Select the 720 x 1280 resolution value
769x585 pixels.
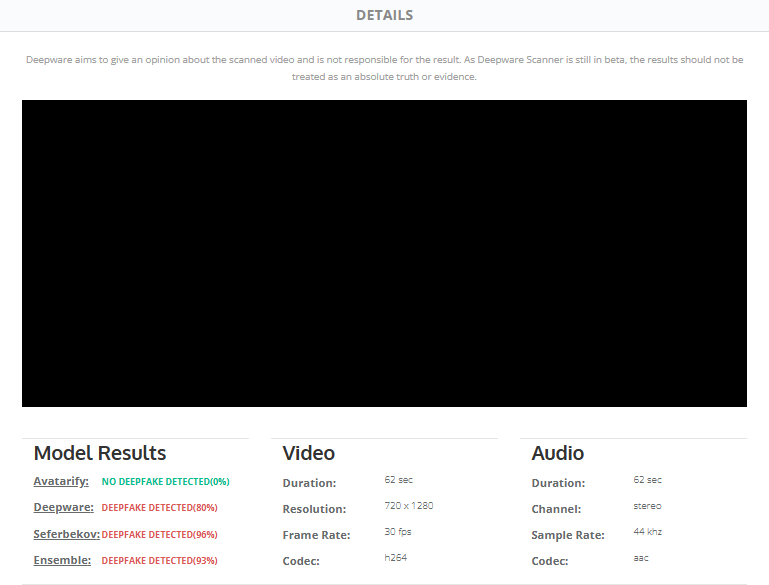tap(408, 506)
